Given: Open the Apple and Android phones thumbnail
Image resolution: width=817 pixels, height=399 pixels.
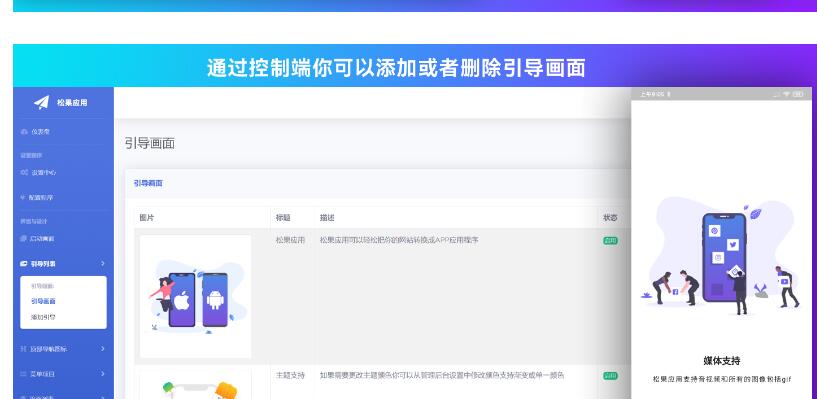Looking at the screenshot, I should [195, 296].
